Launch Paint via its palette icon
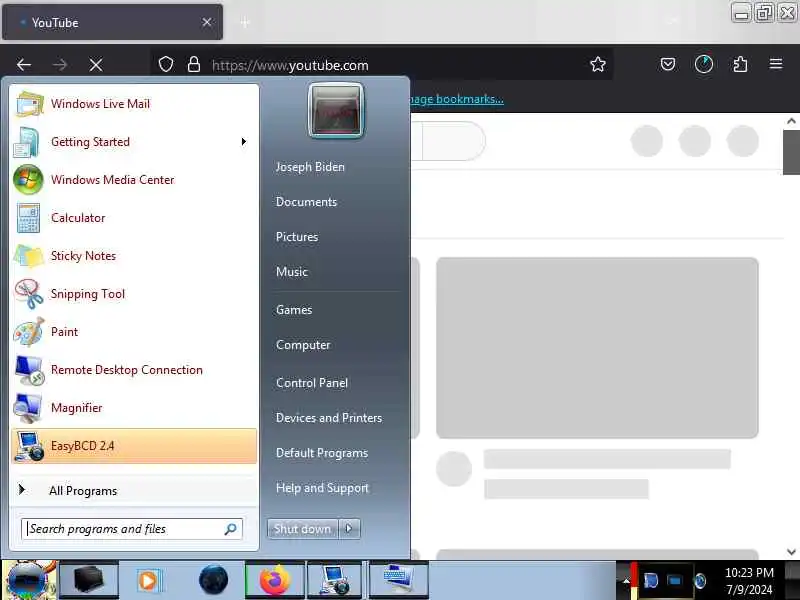The height and width of the screenshot is (600, 800). click(29, 332)
